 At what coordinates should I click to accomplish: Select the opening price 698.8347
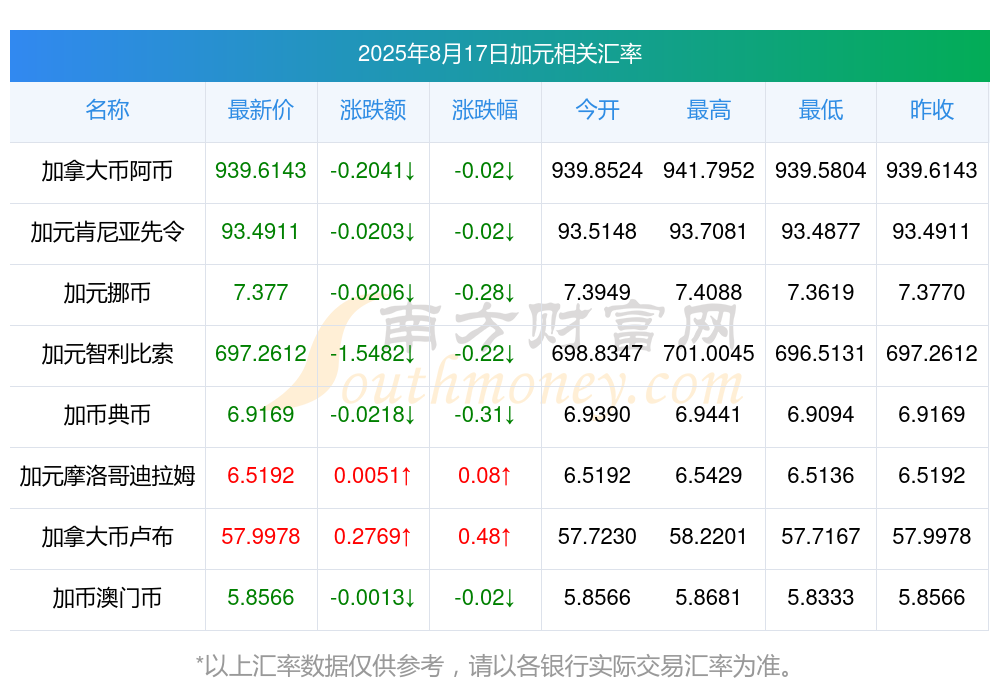click(597, 353)
